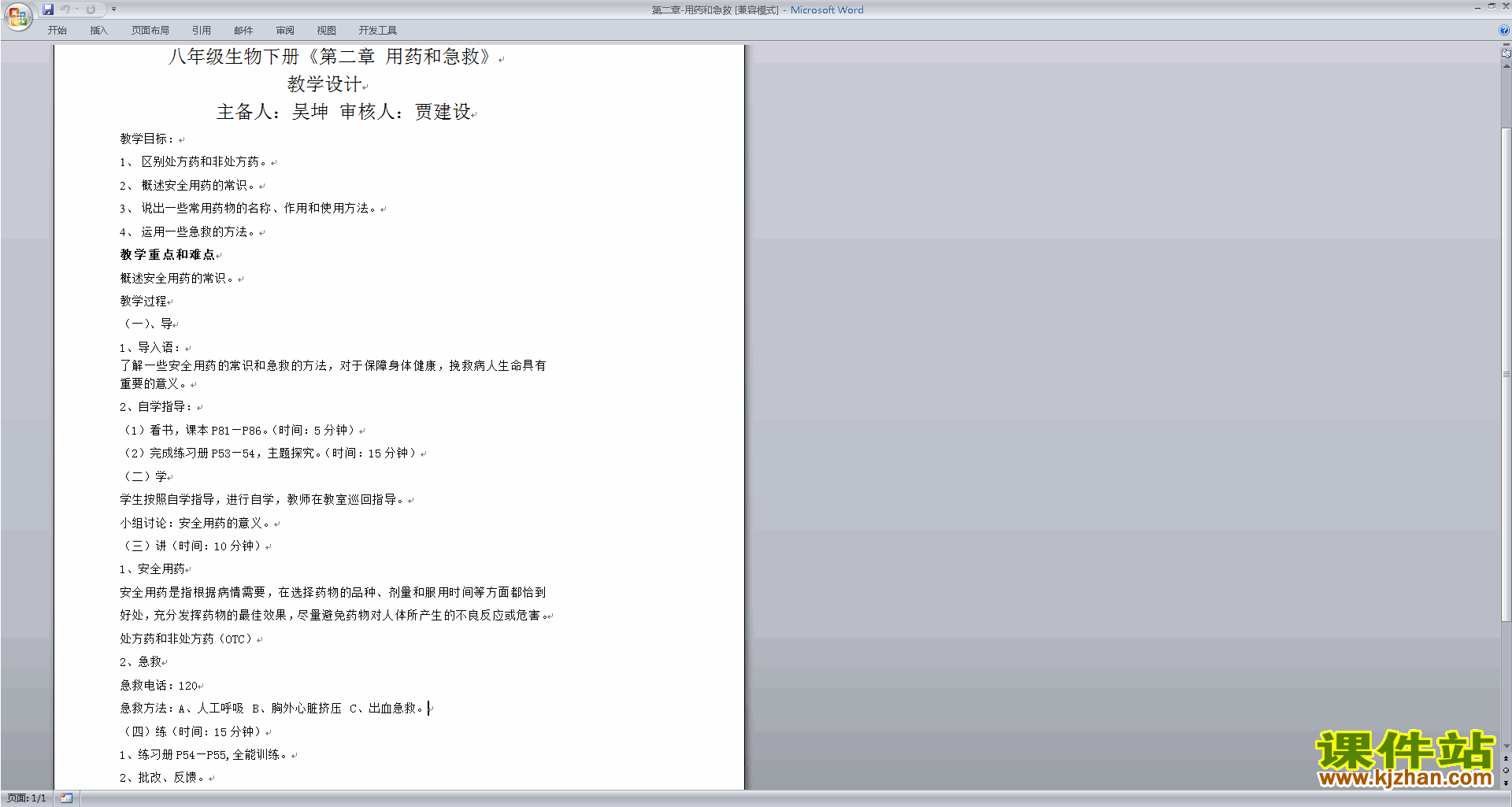
Task: Open the 插入 ribbon tab
Action: point(98,31)
